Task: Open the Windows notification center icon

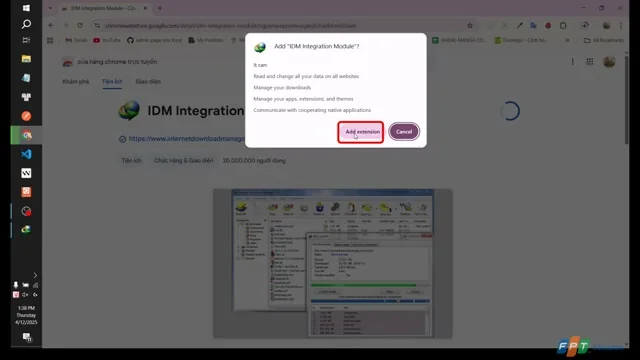Action: click(x=27, y=337)
